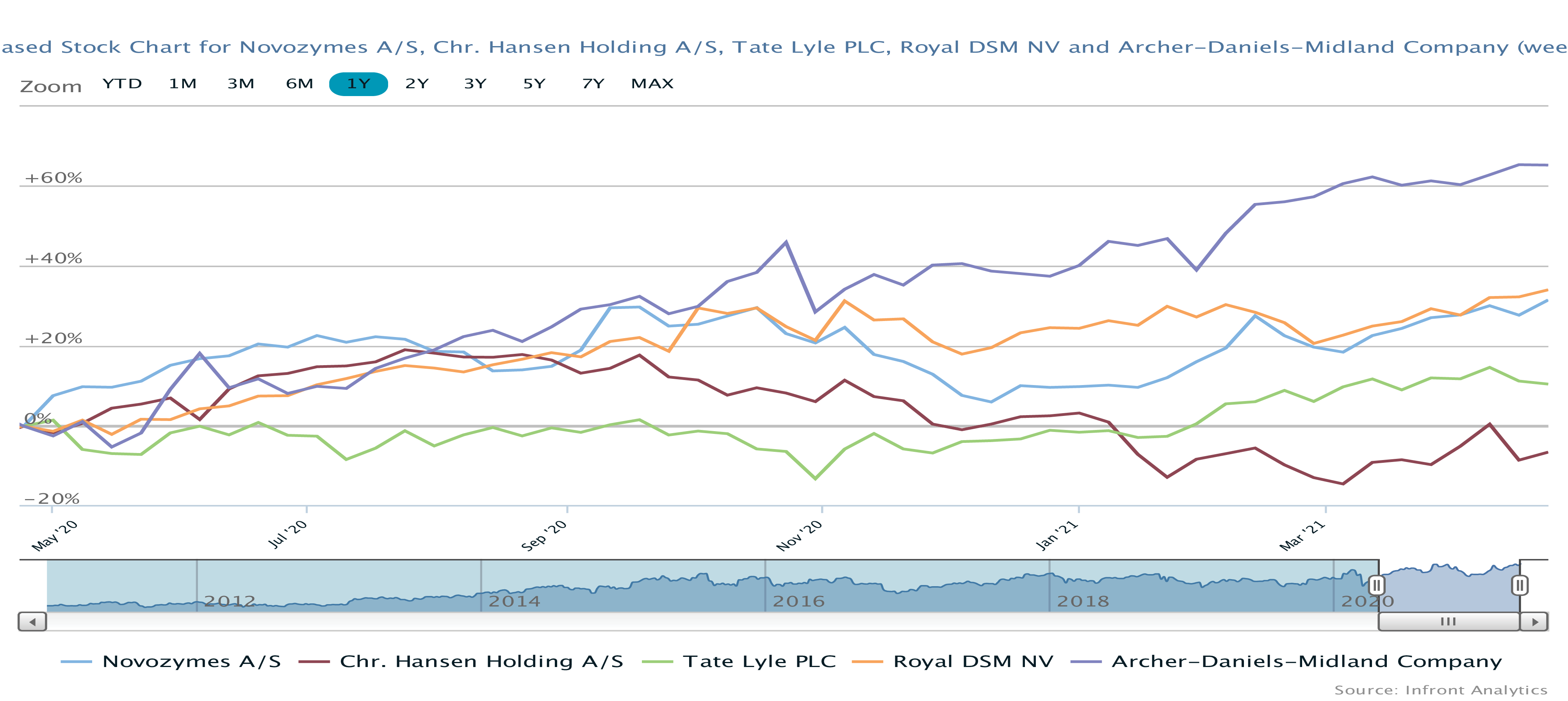Viewport: 1568px width, 701px height.
Task: Show MAX time range
Action: [652, 84]
